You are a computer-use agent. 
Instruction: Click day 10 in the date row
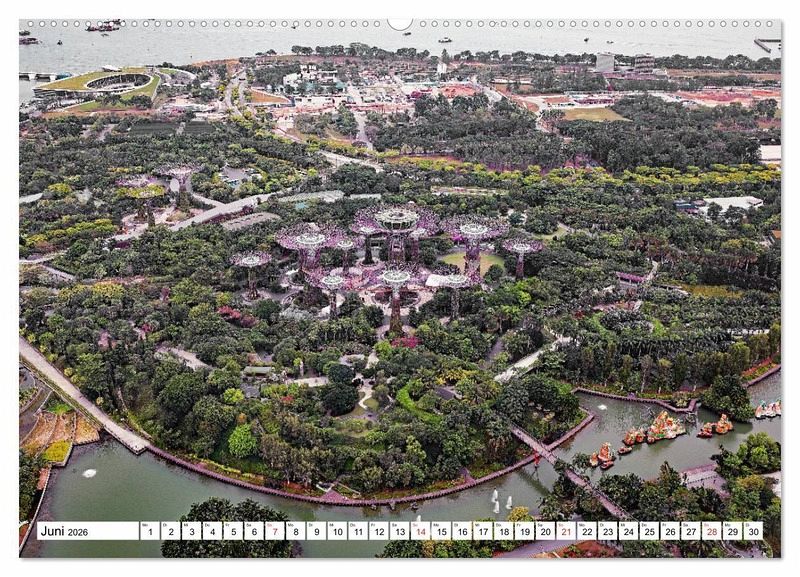point(337,532)
